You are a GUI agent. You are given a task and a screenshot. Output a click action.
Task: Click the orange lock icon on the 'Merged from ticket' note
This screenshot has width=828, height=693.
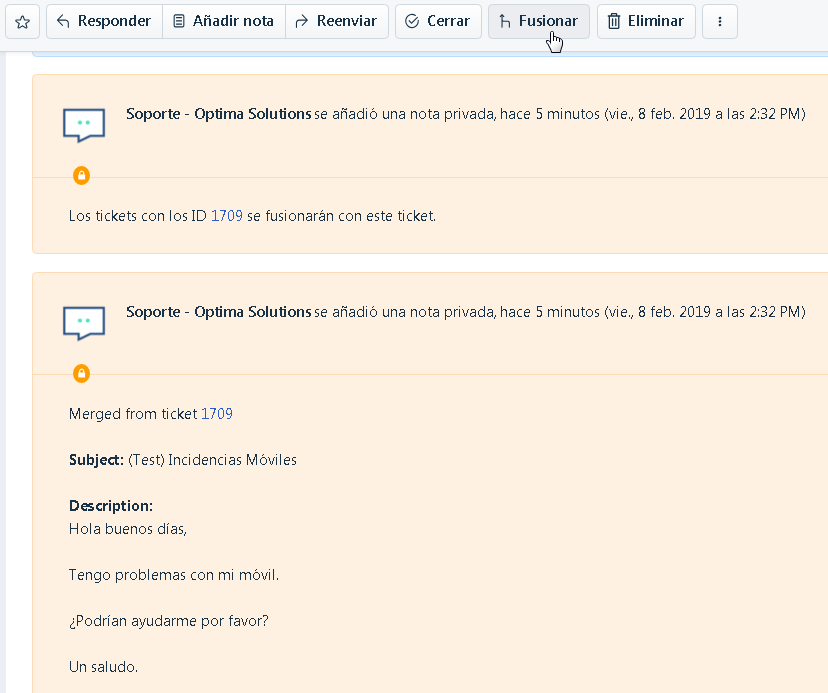coord(82,374)
